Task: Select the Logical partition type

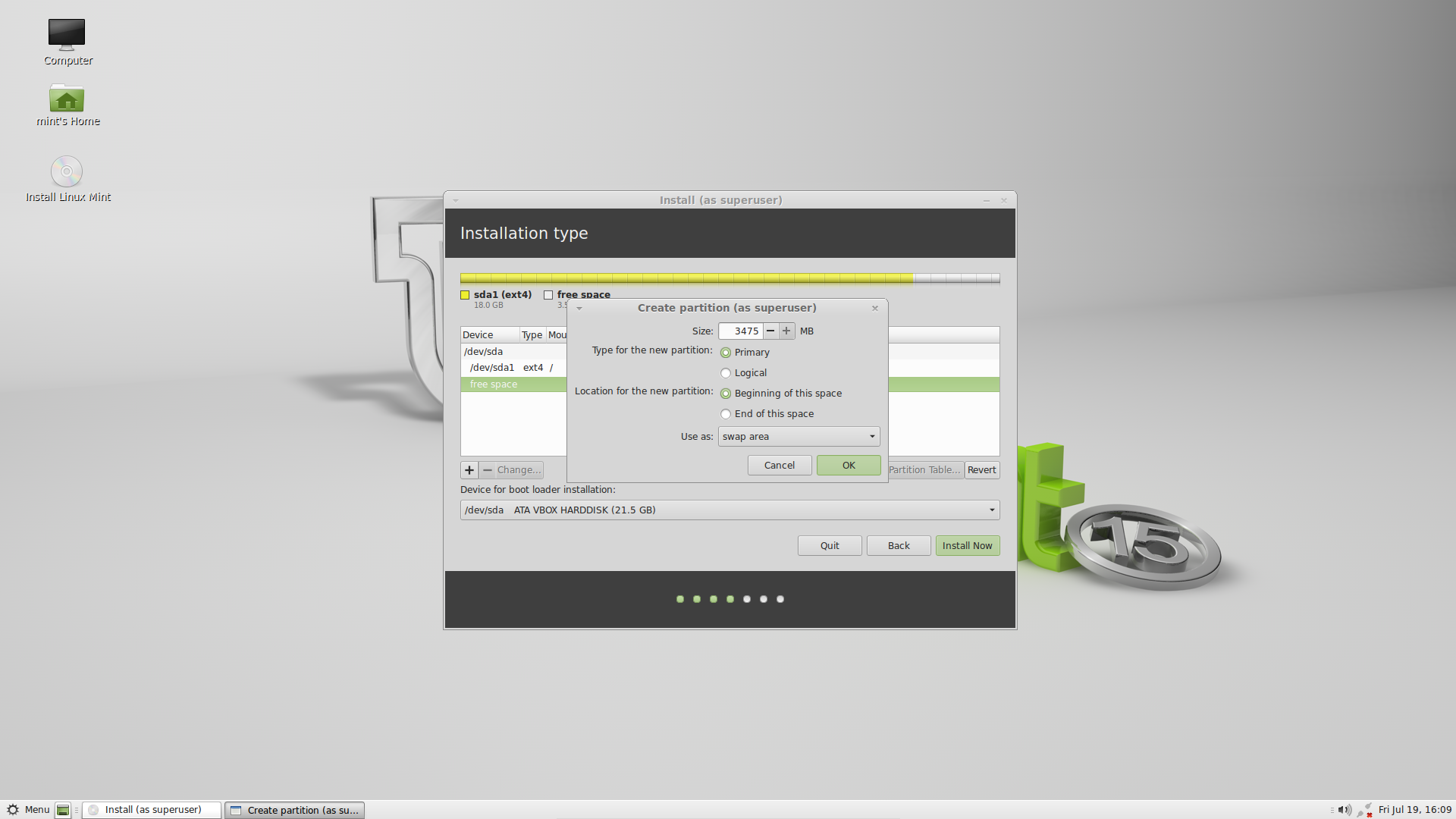Action: click(x=726, y=373)
